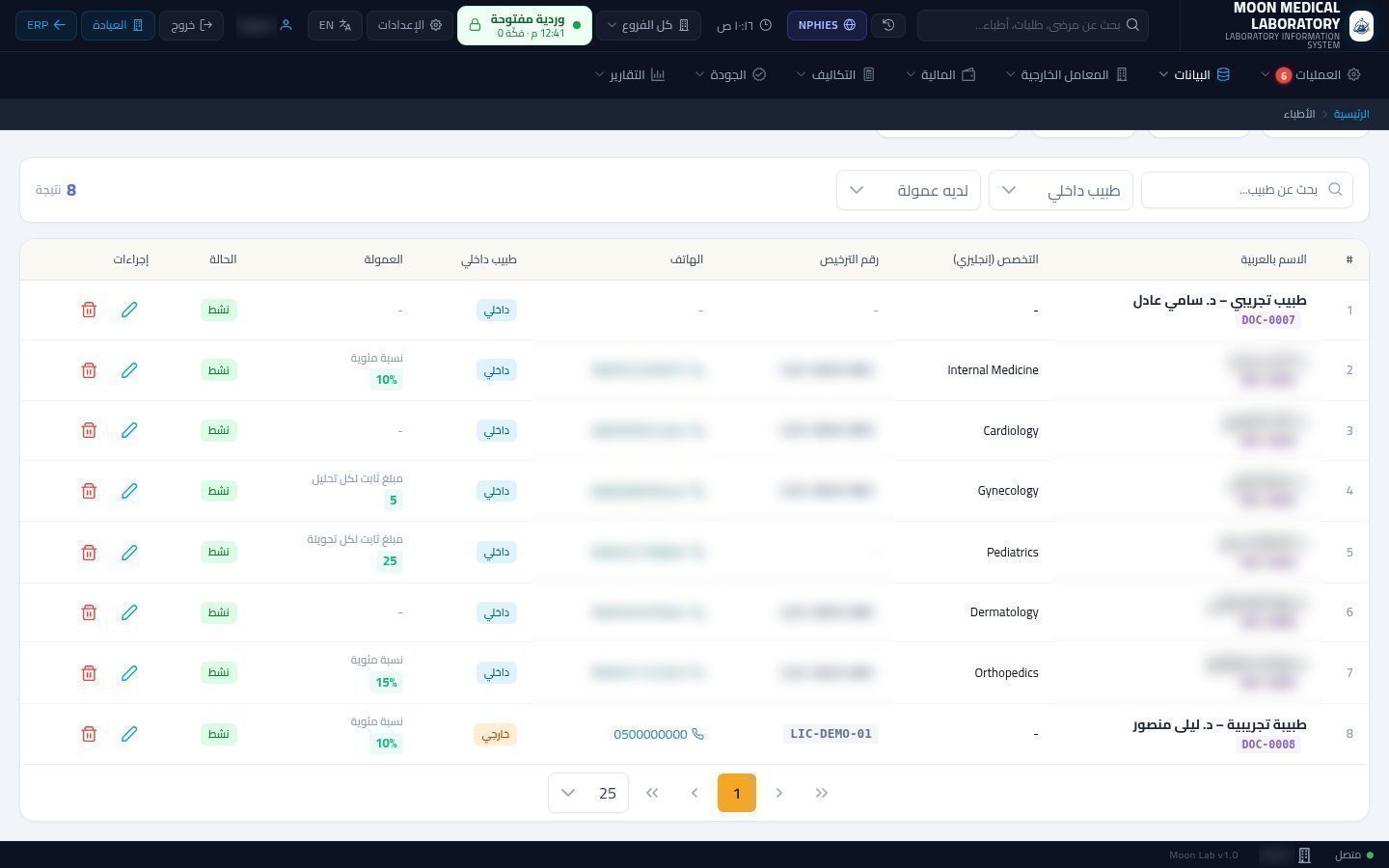Click the NPHIES button

(x=827, y=25)
